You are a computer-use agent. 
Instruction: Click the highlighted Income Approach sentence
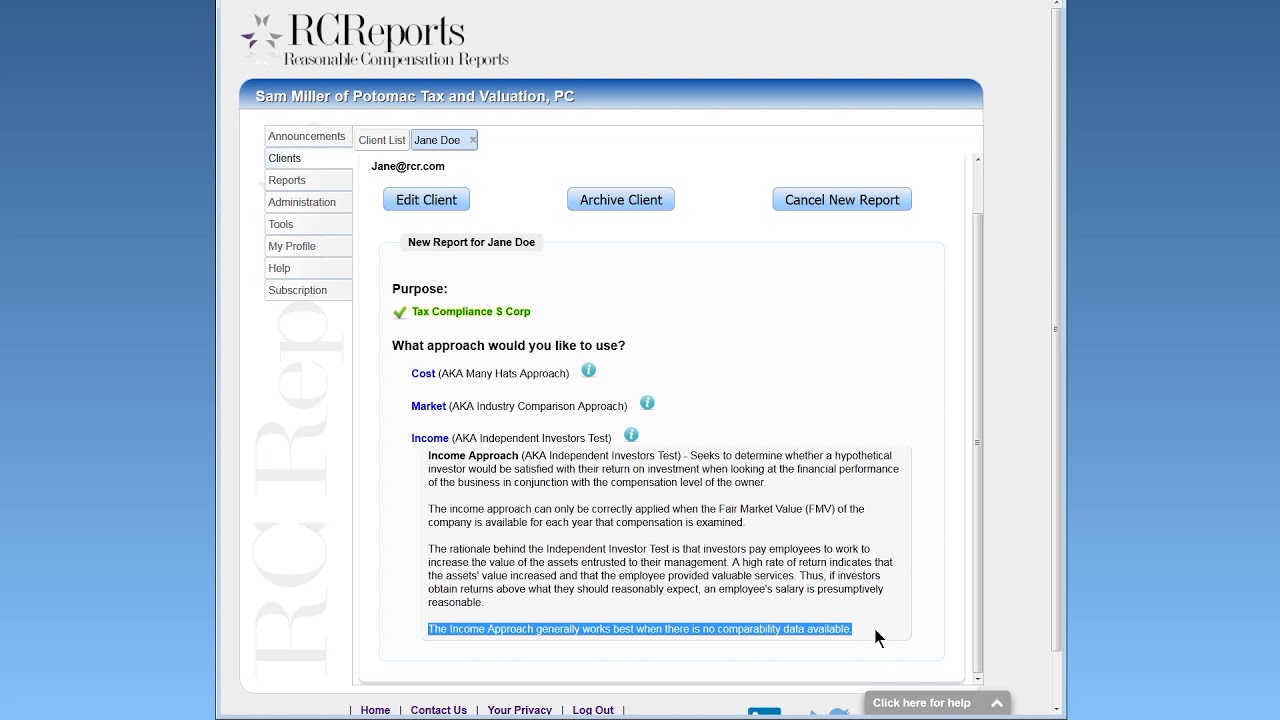[640, 629]
